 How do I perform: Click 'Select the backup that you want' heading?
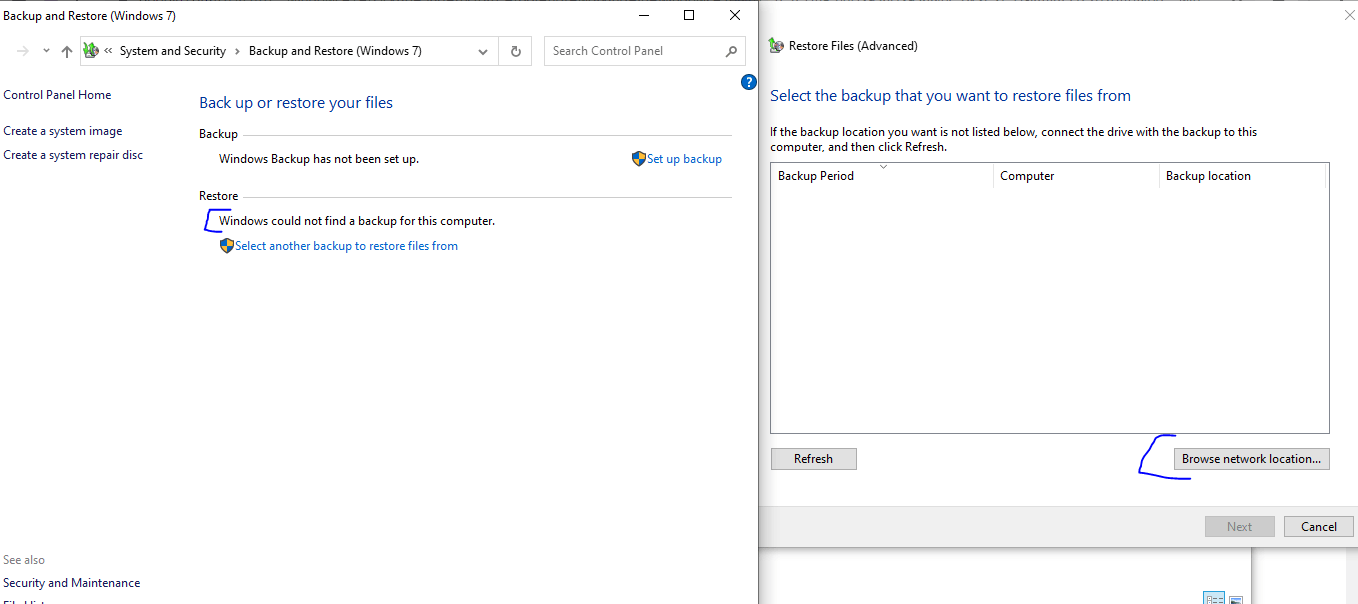[950, 96]
